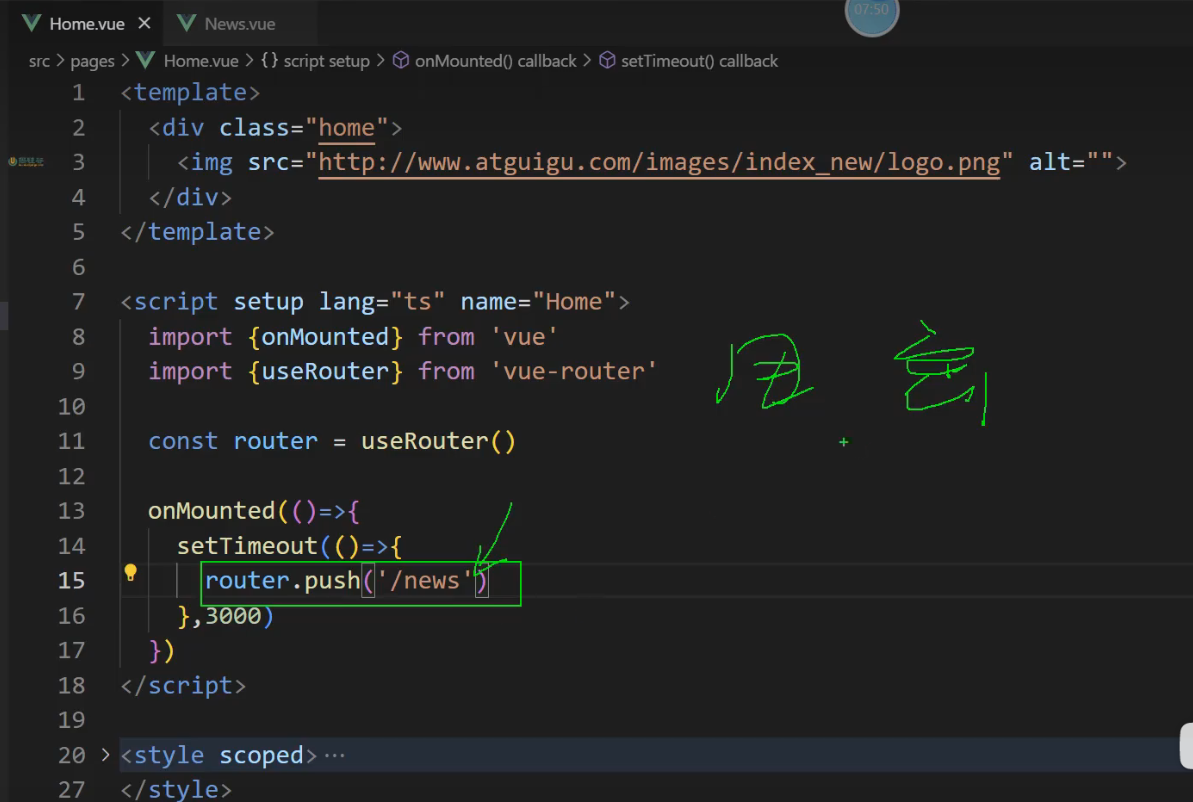Click lang="ts" attribute value
Image resolution: width=1193 pixels, height=802 pixels.
(x=417, y=302)
